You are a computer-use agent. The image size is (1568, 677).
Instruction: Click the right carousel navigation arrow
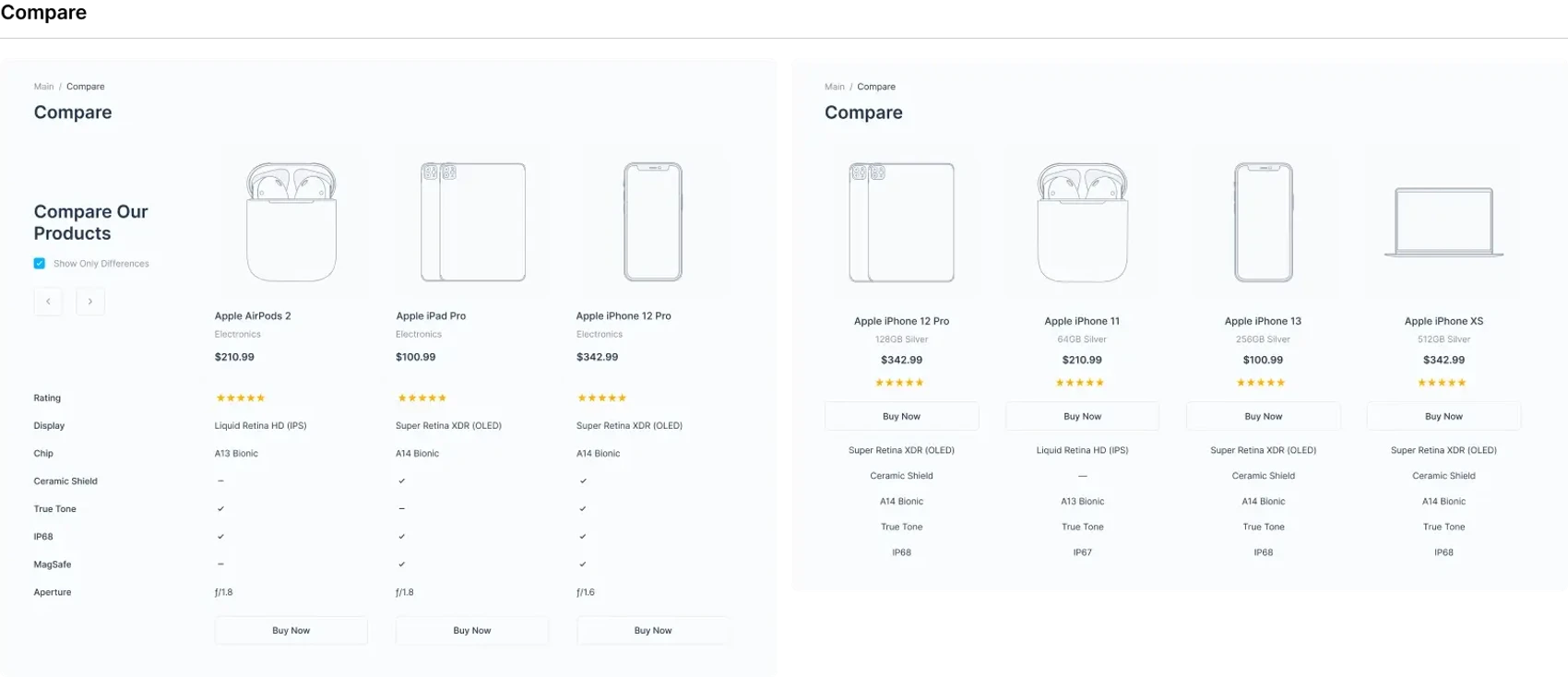coord(90,301)
